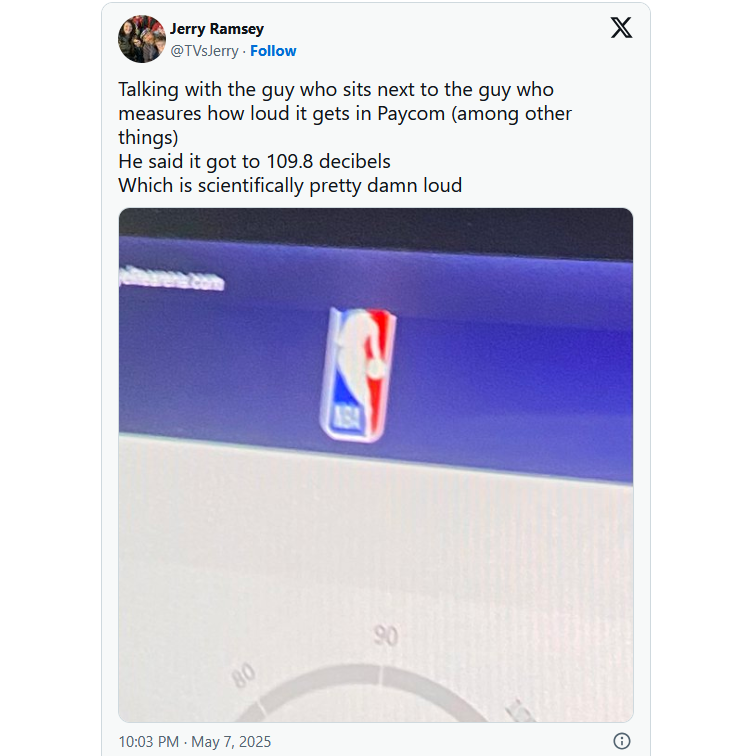Click the May 7, 2025 date
Image resolution: width=747 pixels, height=756 pixels.
(x=231, y=741)
